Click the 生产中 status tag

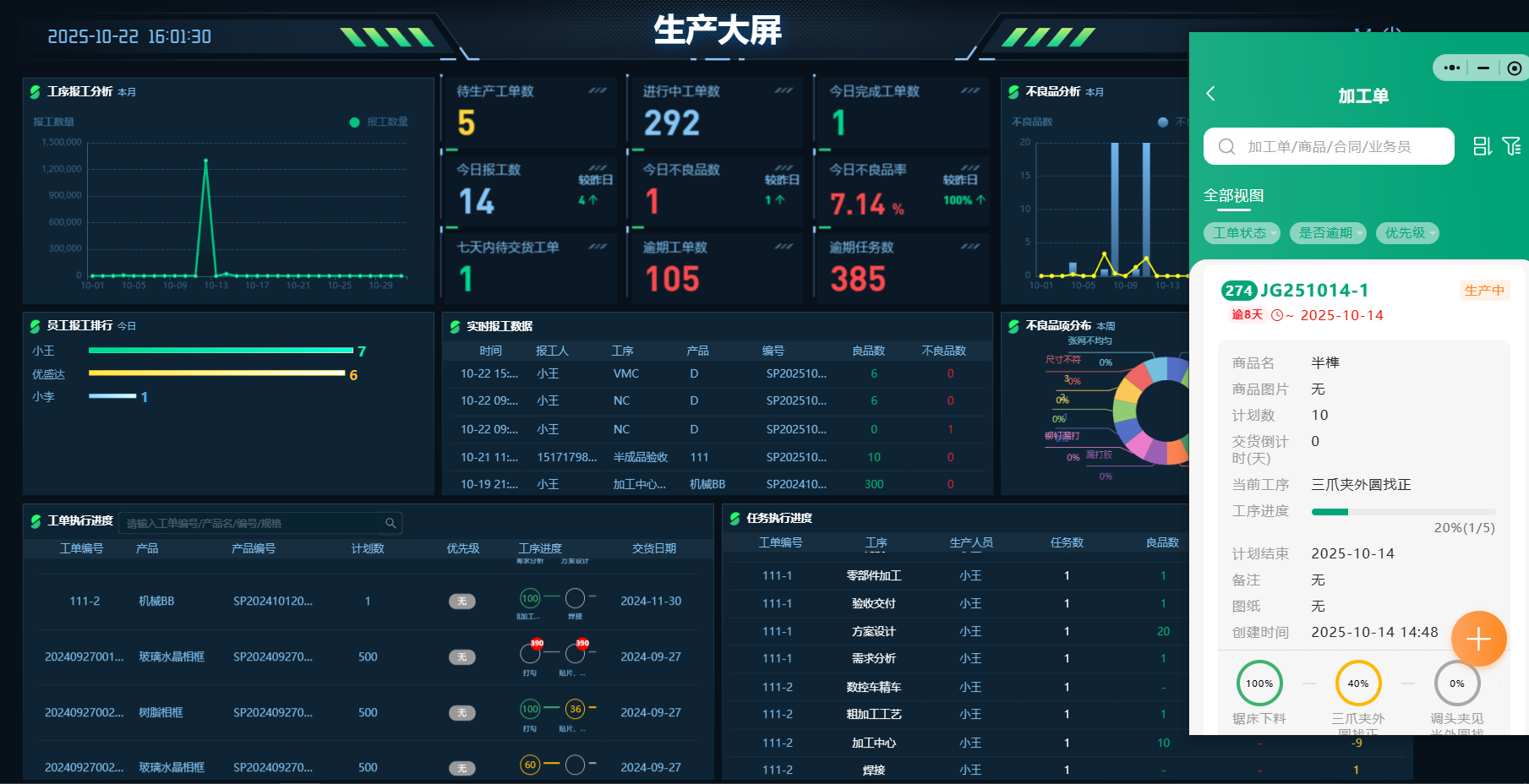point(1484,290)
